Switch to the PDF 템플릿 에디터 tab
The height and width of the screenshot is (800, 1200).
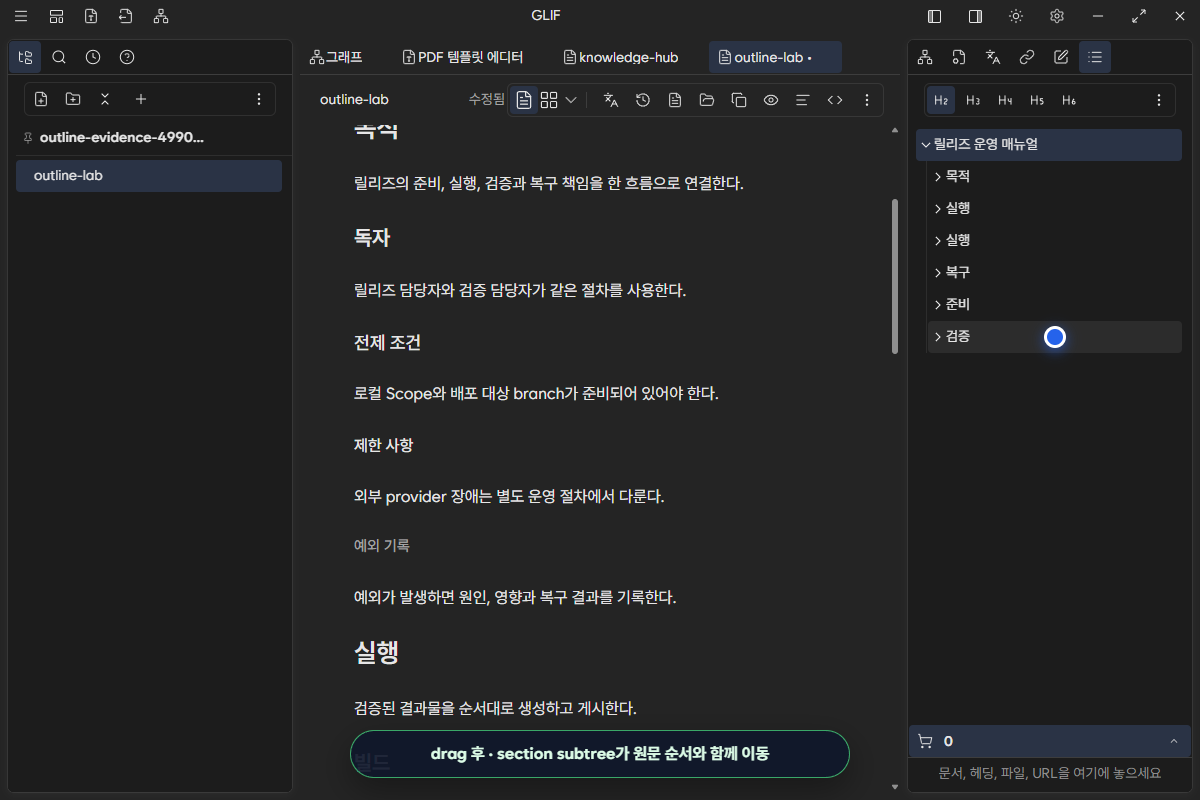(x=462, y=57)
